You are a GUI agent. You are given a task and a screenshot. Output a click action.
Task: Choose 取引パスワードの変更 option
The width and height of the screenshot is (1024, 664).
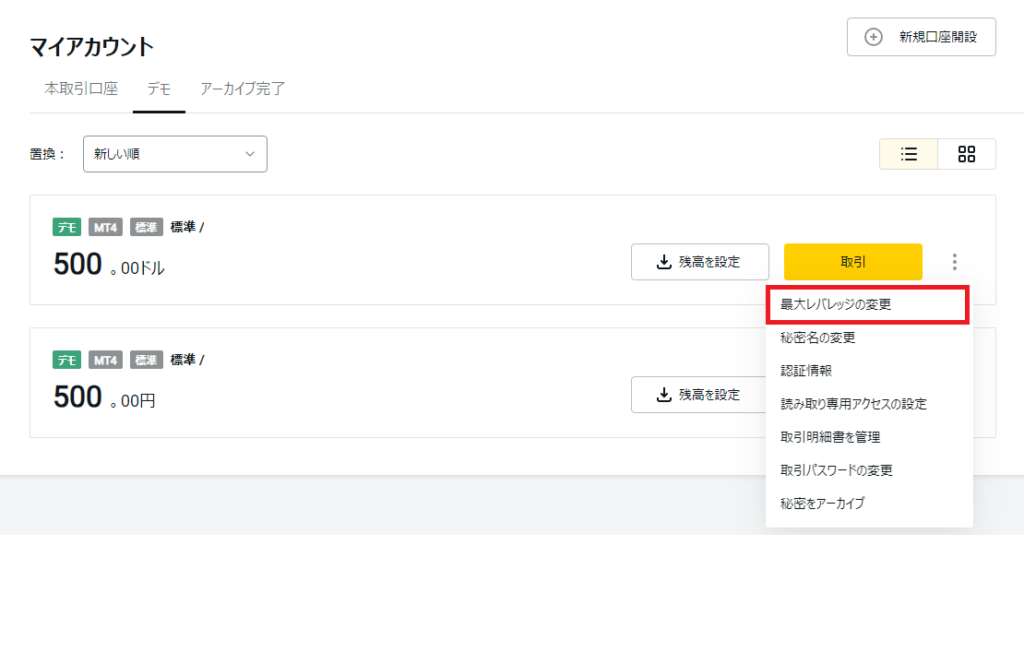pos(836,470)
